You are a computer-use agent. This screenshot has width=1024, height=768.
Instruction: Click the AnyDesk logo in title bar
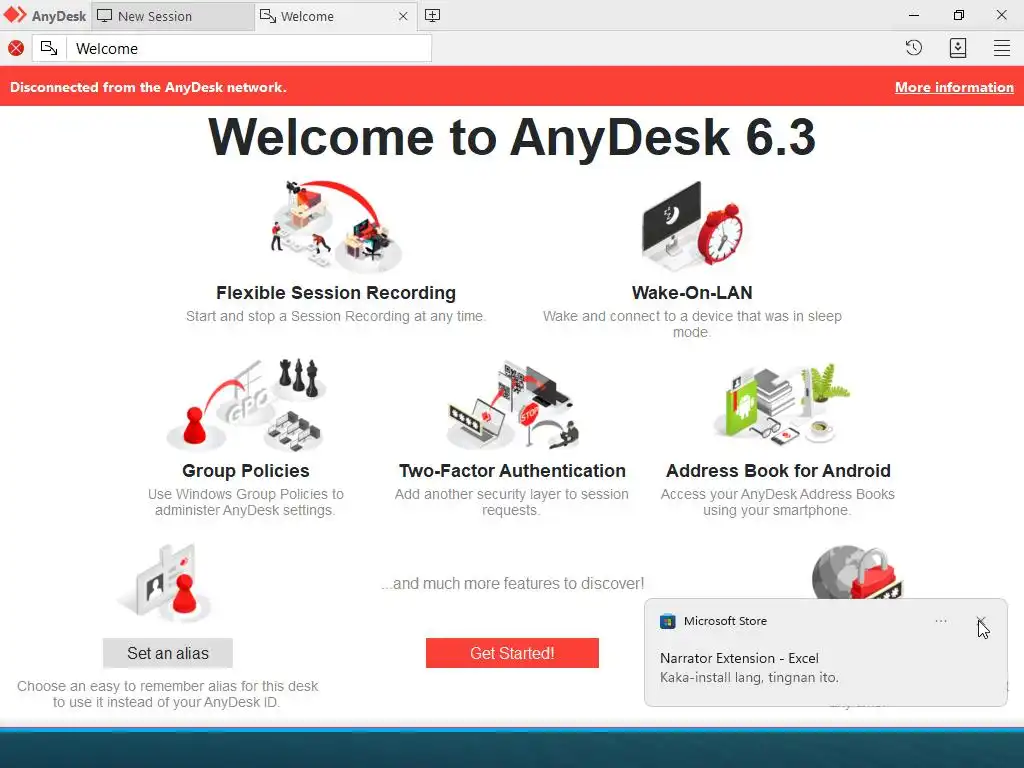(44, 16)
